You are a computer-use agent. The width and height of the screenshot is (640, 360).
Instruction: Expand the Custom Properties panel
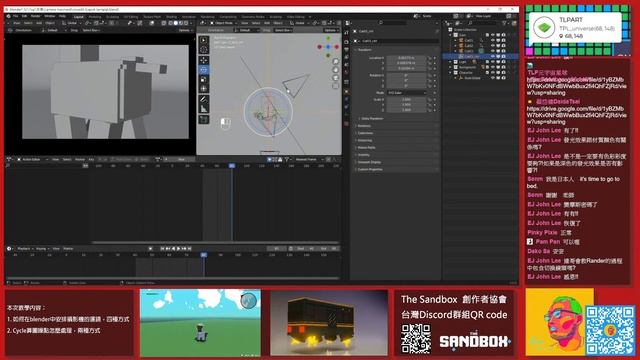tap(369, 169)
